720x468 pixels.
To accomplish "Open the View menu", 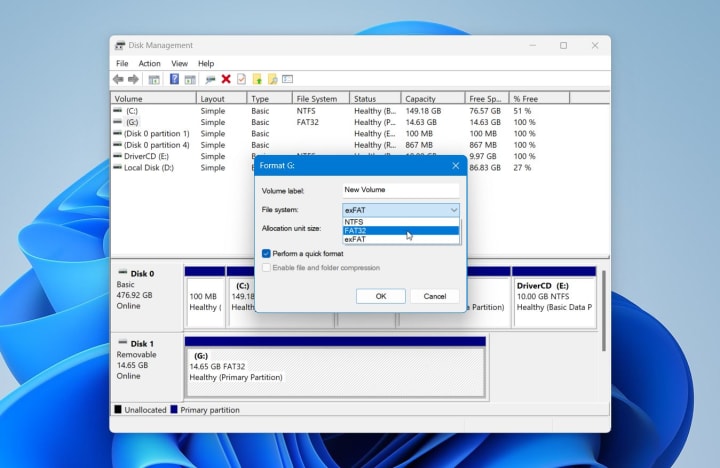I will point(179,63).
